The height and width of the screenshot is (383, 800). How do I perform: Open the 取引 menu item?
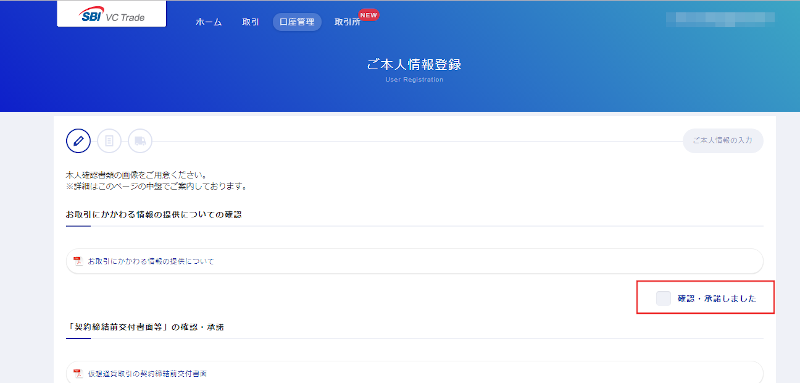pos(251,22)
